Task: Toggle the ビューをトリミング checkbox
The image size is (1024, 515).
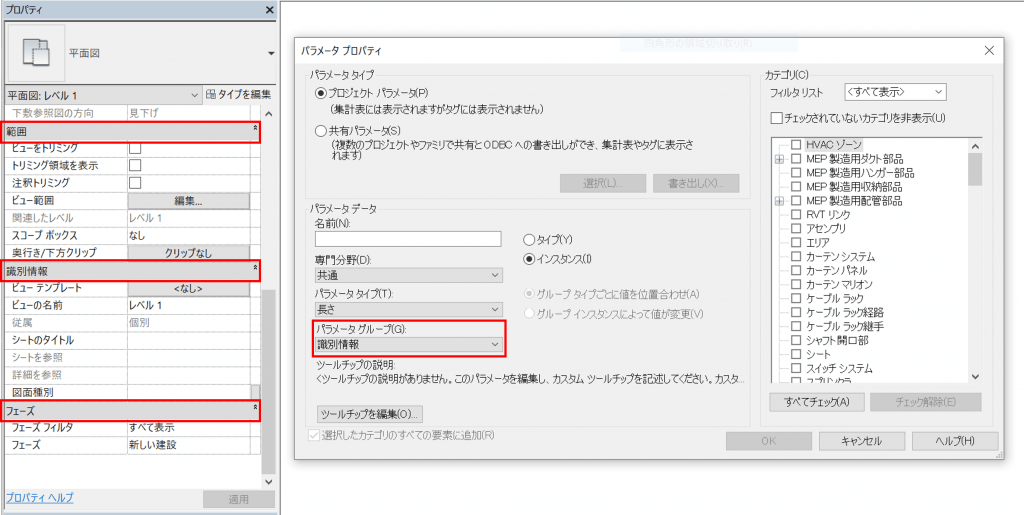Action: [x=135, y=148]
